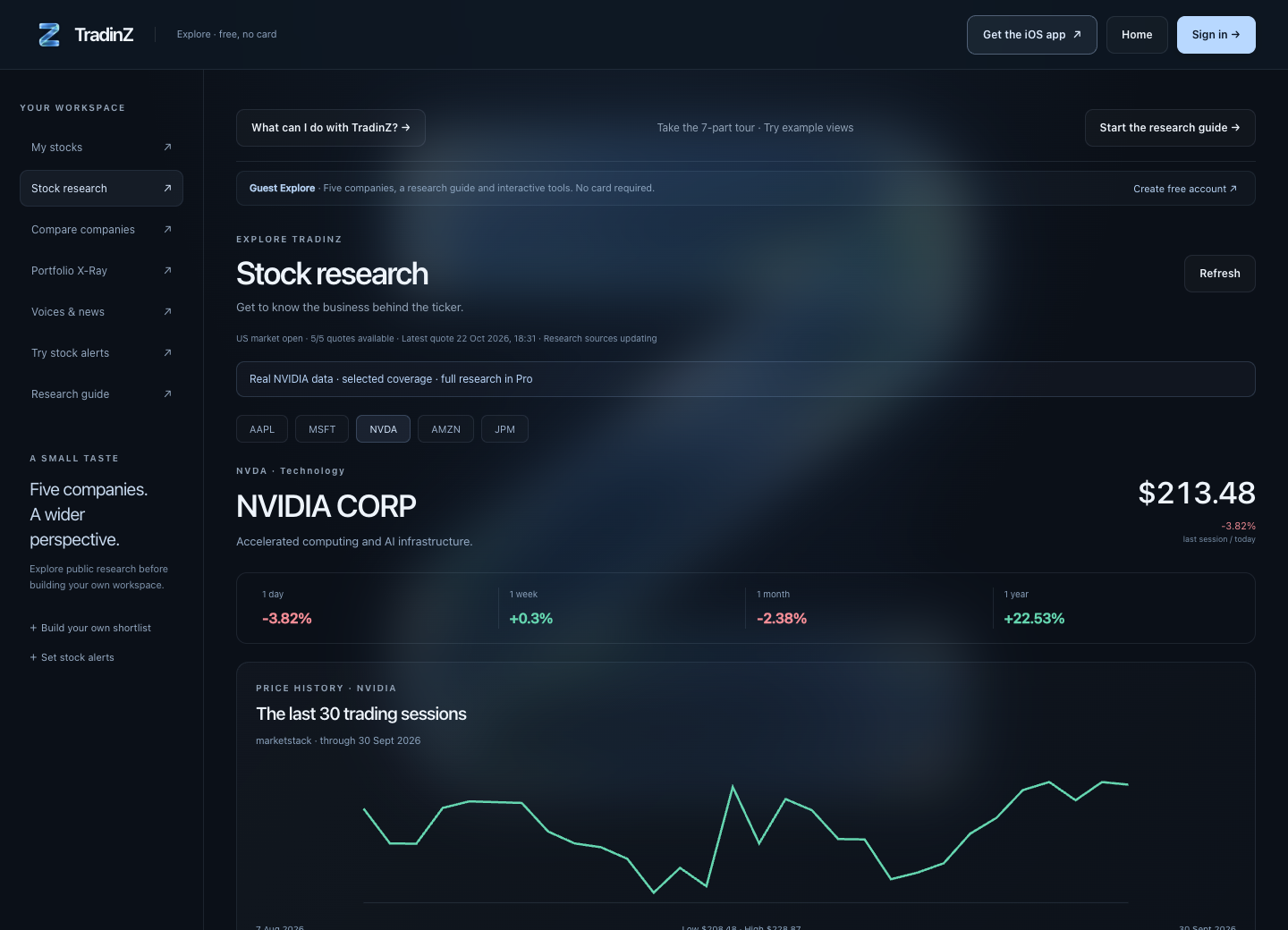
Task: Click What can I do with TradinZ?
Action: [x=331, y=128]
